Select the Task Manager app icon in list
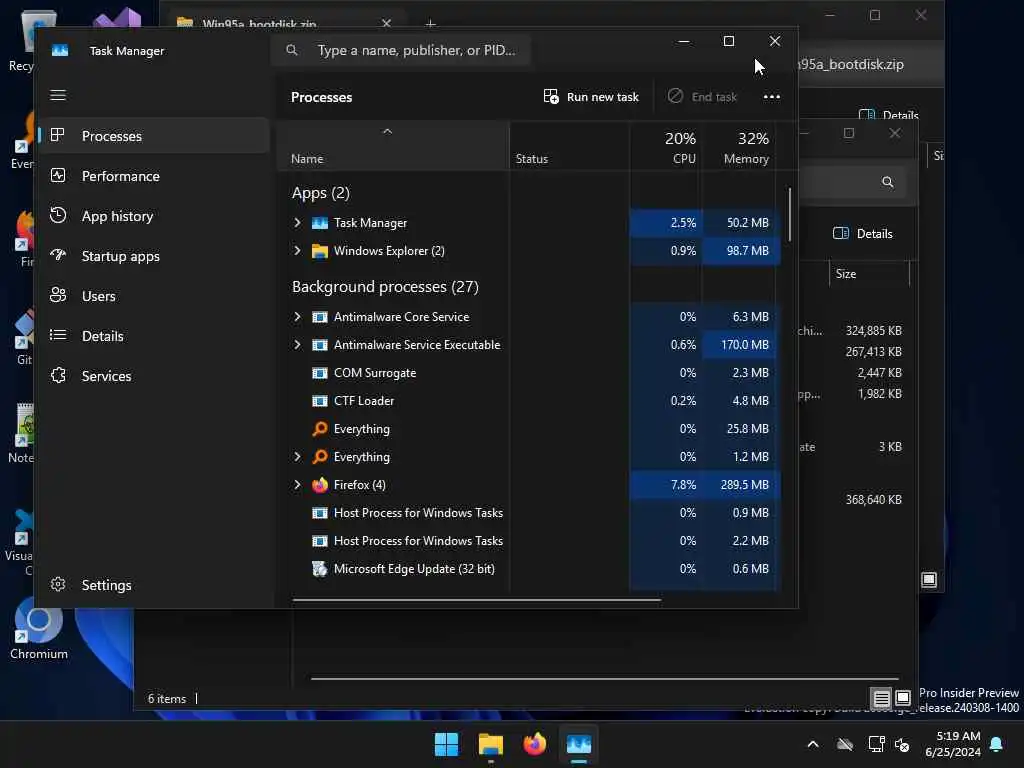The height and width of the screenshot is (768, 1024). click(x=319, y=223)
